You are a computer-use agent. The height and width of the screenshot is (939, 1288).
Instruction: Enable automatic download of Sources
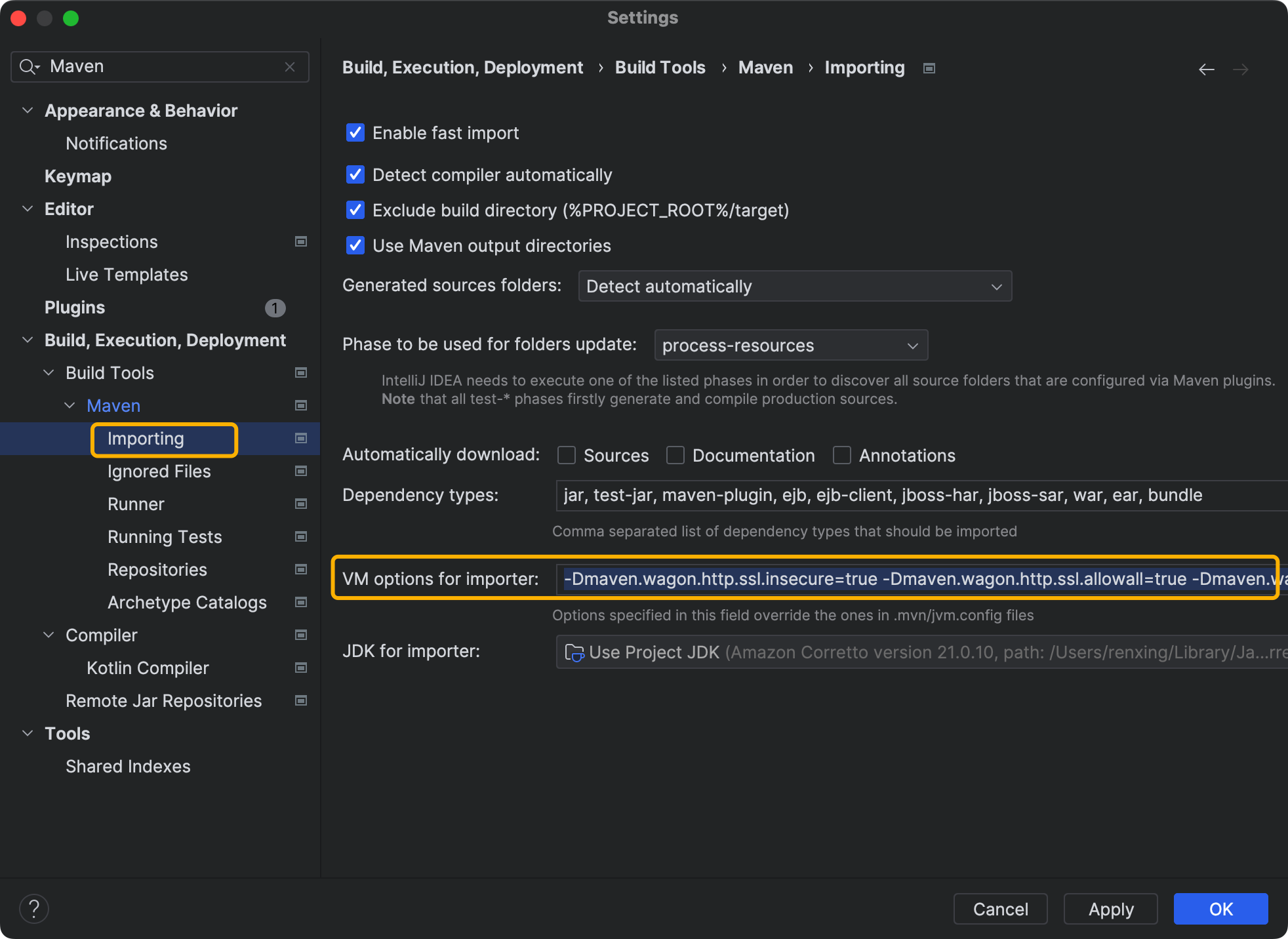click(x=567, y=456)
